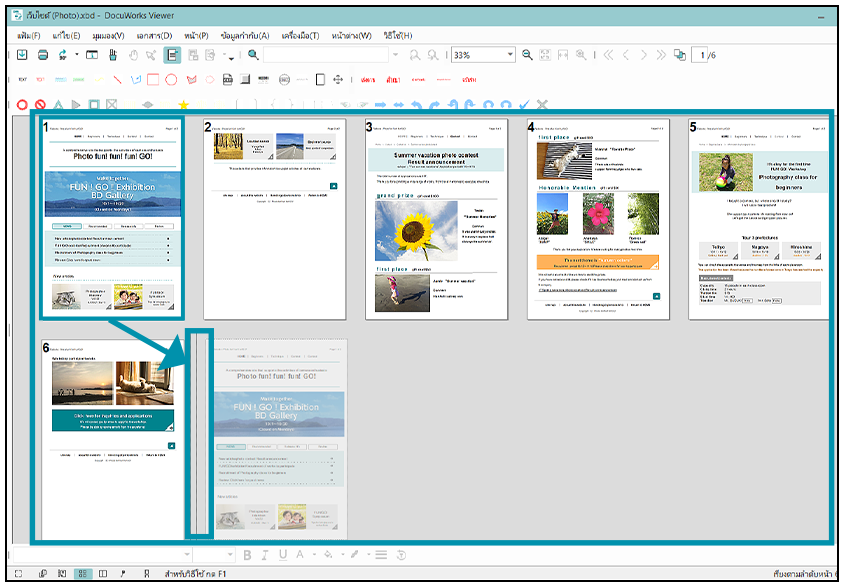Click the magnifier search icon
The image size is (844, 587).
pyautogui.click(x=253, y=55)
